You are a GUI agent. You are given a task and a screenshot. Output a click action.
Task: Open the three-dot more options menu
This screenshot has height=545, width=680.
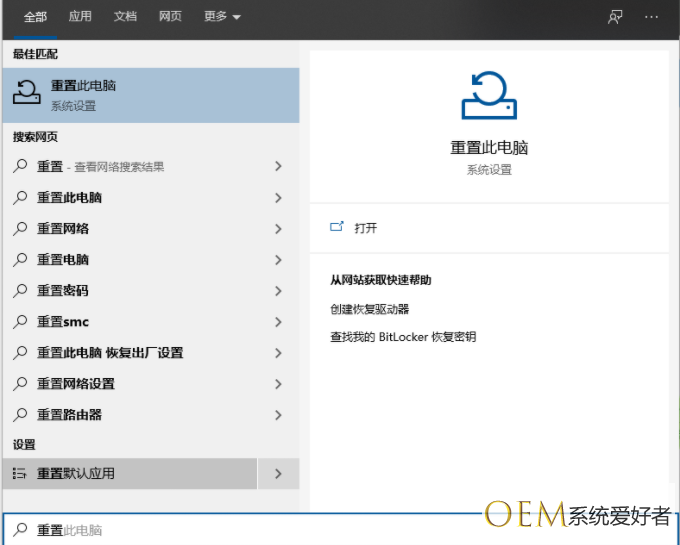(652, 17)
